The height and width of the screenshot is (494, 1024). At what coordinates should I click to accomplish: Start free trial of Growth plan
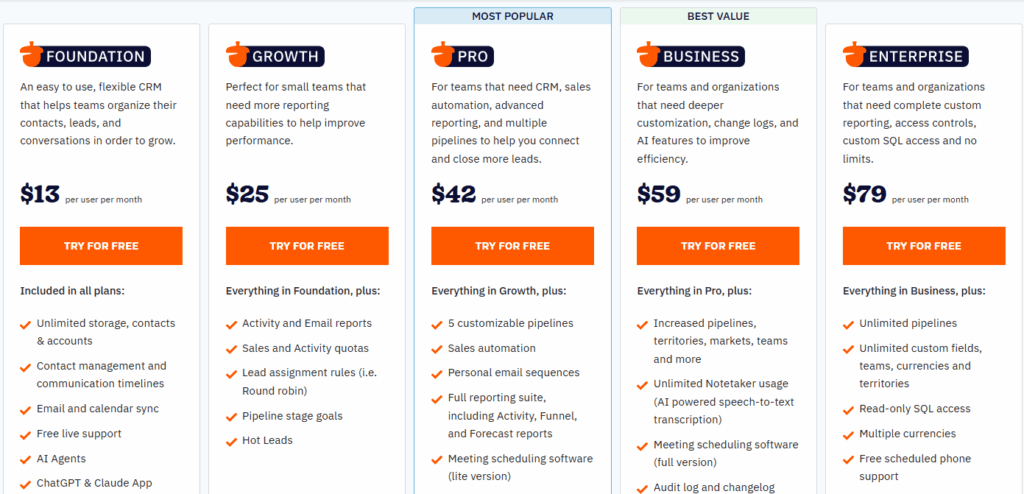(307, 246)
